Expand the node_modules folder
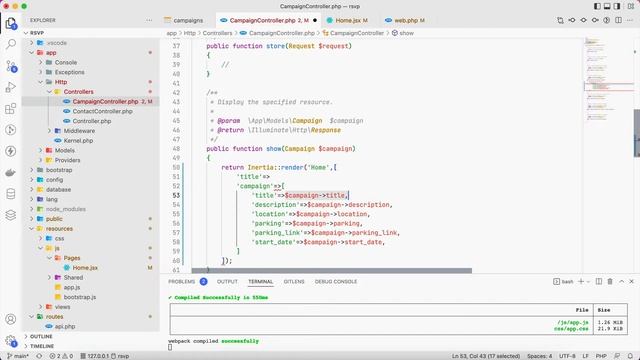640x360 pixels. click(32, 209)
